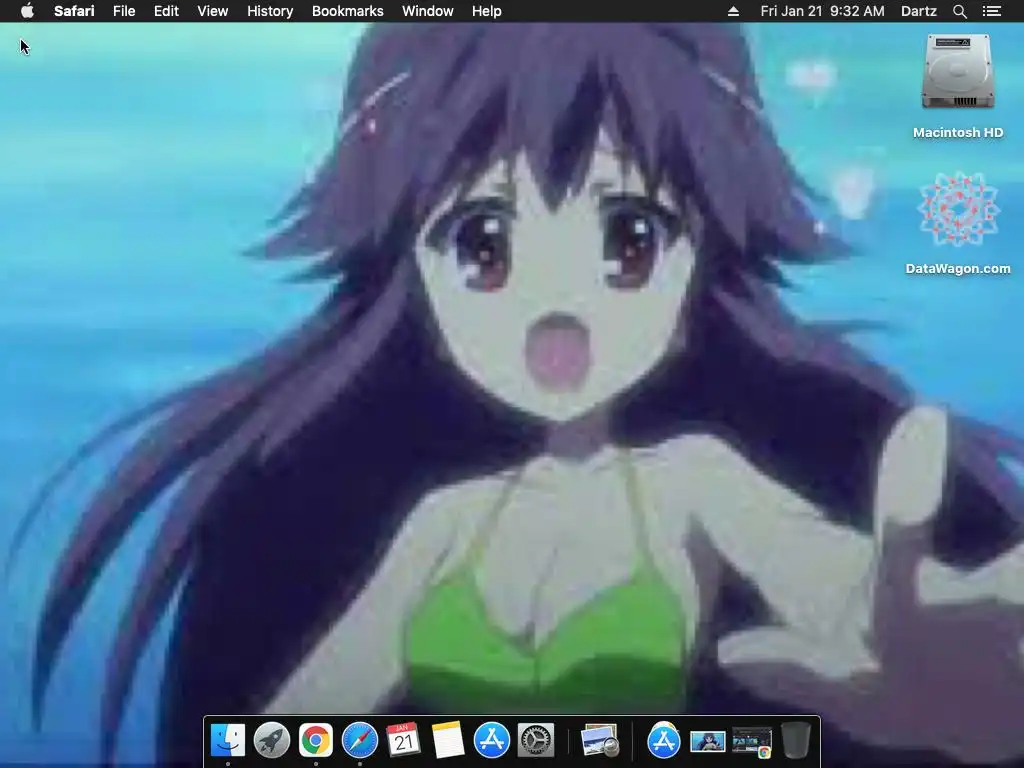Open the Safari application menu
Image resolution: width=1024 pixels, height=768 pixels.
point(74,11)
